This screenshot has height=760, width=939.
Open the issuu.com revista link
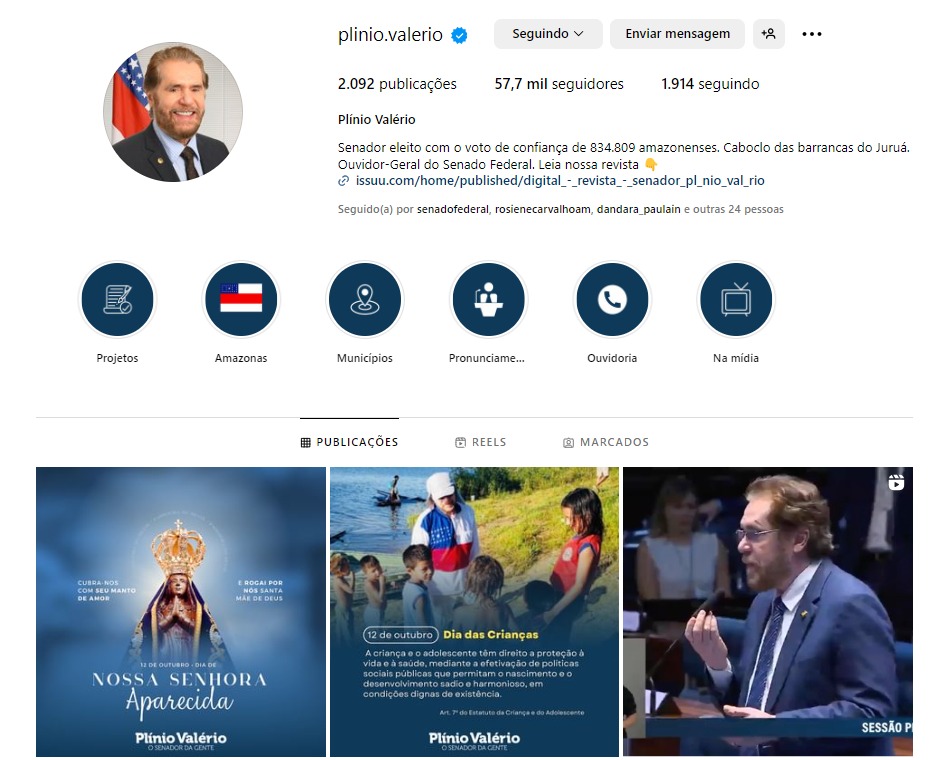[559, 181]
